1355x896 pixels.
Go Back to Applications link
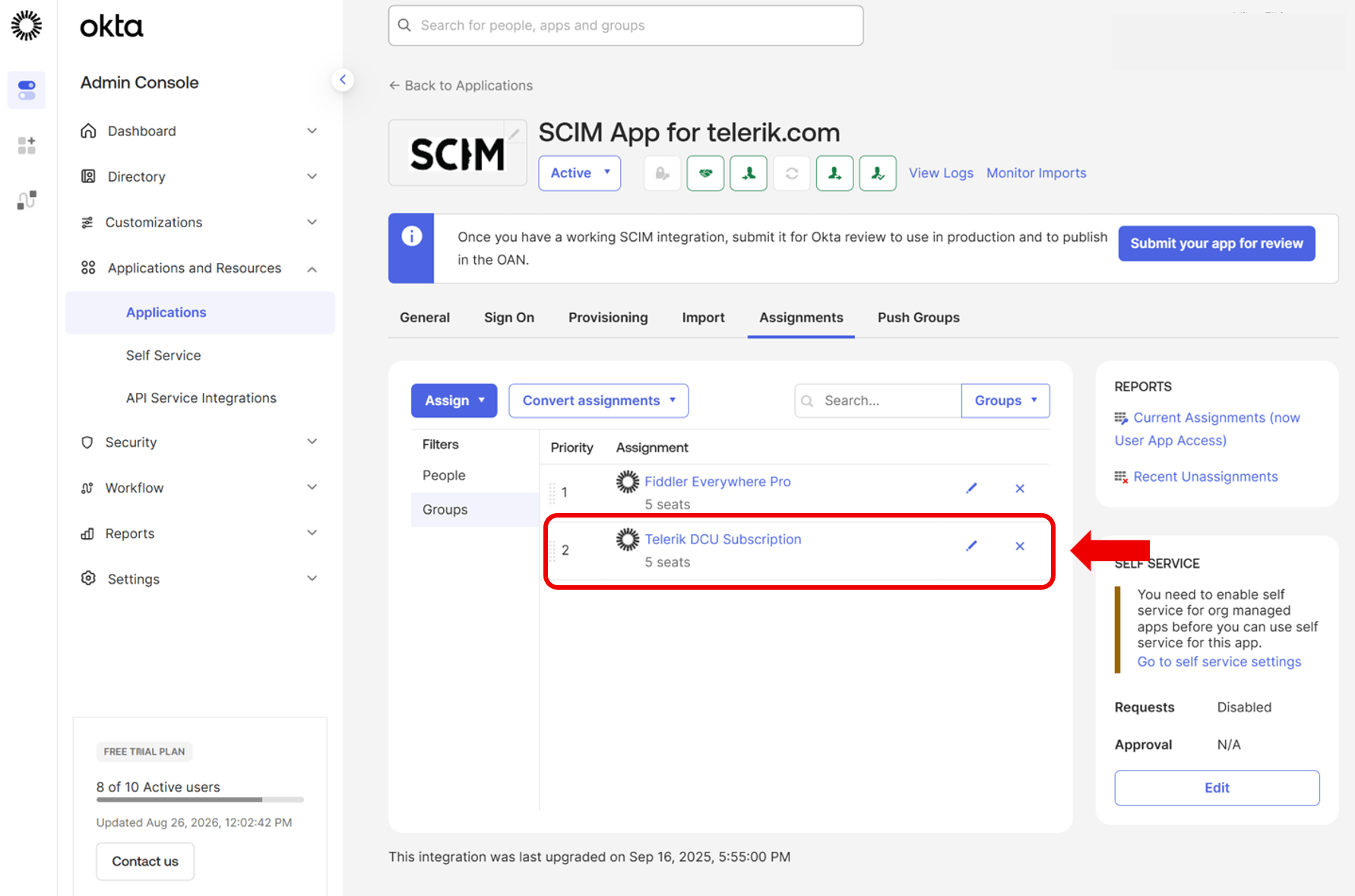tap(461, 86)
